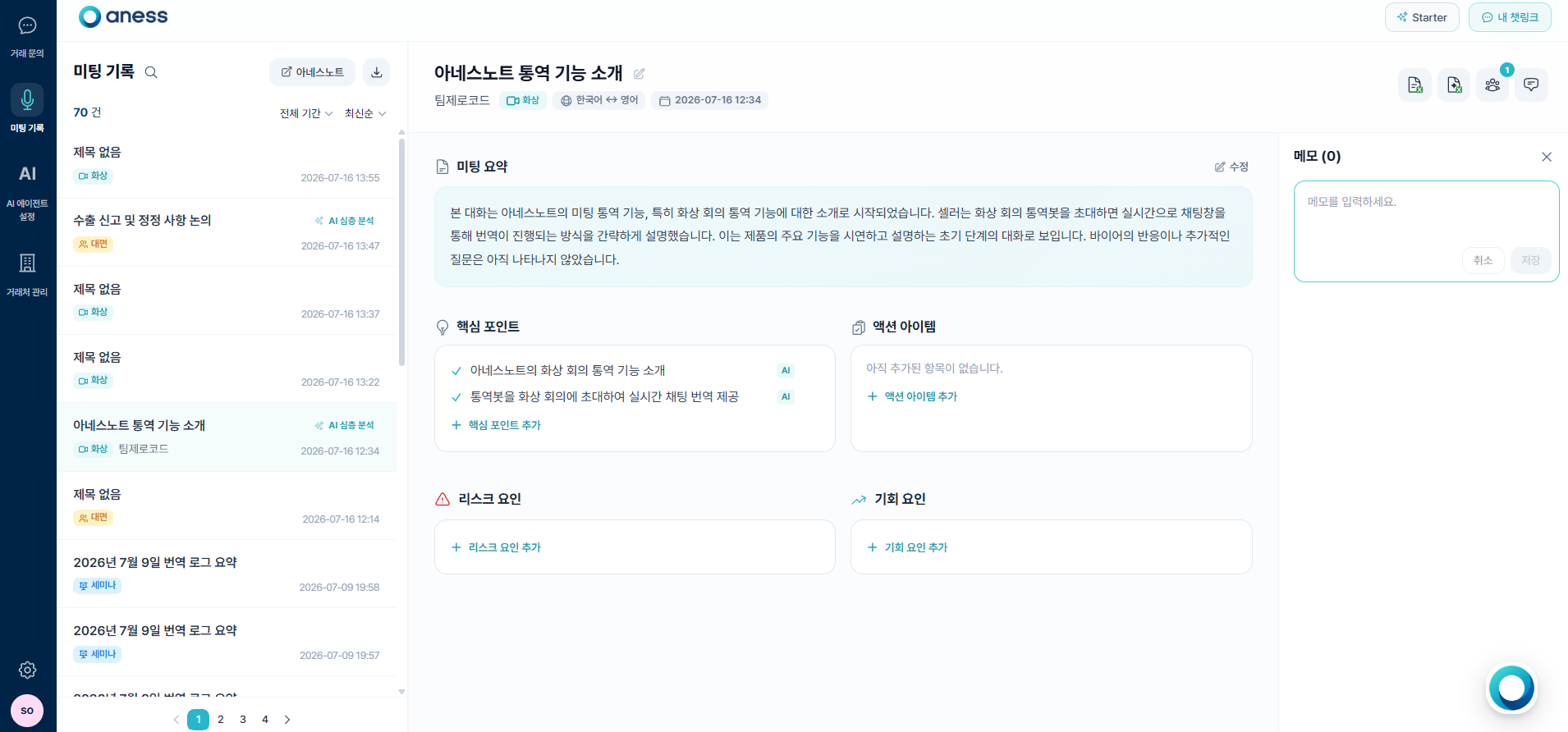
Task: Click AI 심층 분석 on 수출 신고 record
Action: pyautogui.click(x=345, y=221)
